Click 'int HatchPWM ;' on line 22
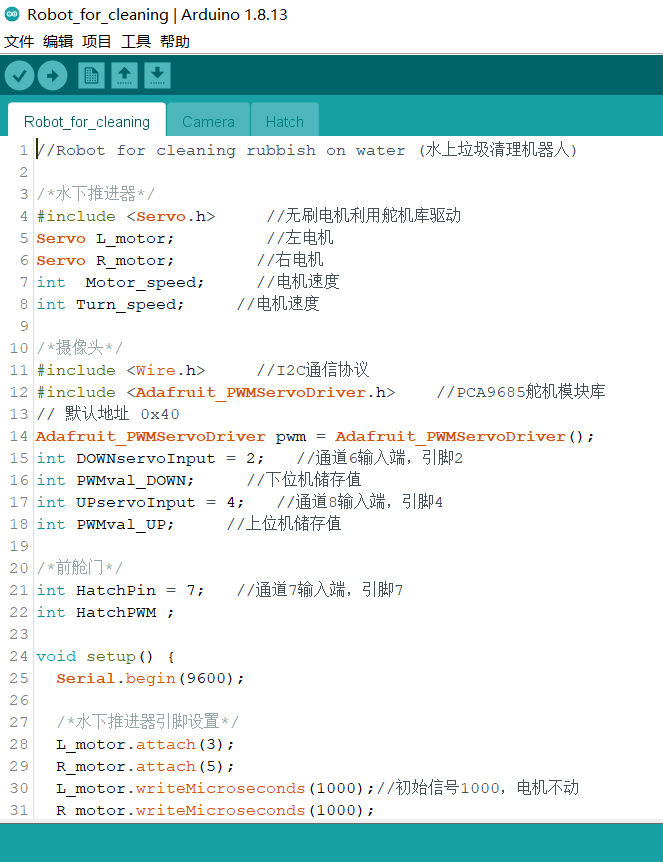This screenshot has height=862, width=663. pyautogui.click(x=105, y=612)
